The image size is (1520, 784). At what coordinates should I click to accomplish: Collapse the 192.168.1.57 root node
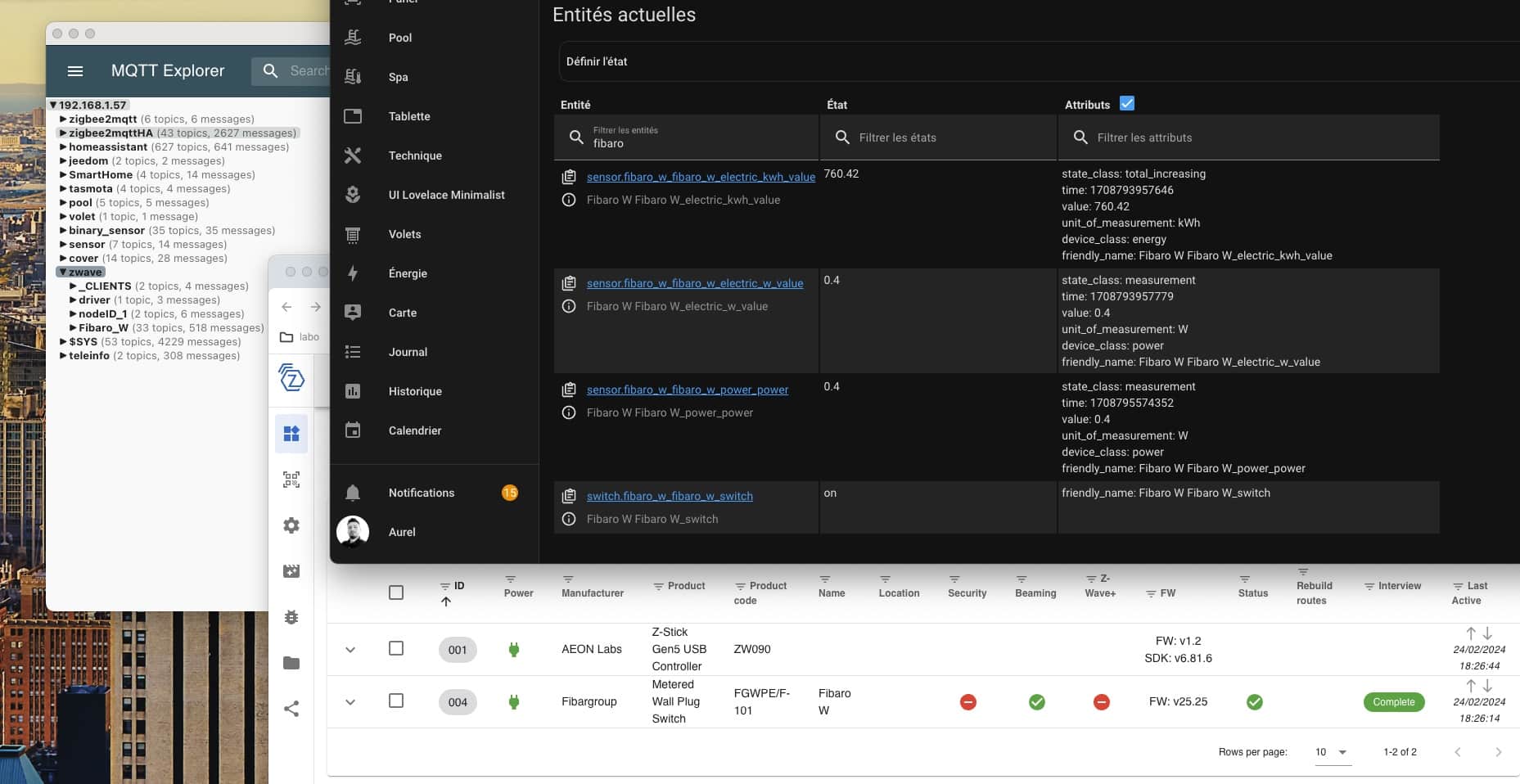pos(53,106)
